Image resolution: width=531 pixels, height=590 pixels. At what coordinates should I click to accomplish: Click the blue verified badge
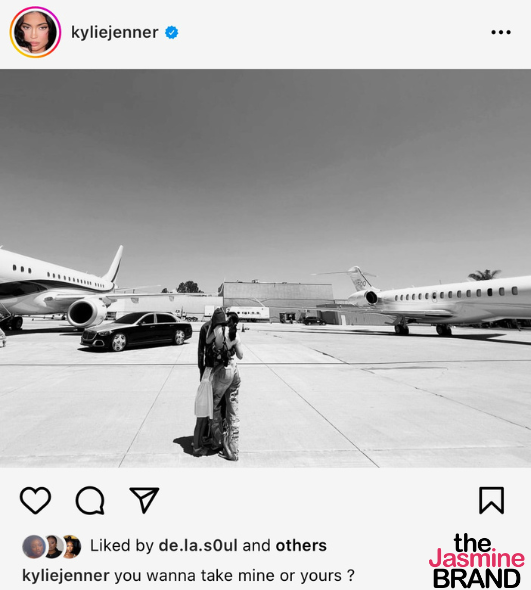172,33
